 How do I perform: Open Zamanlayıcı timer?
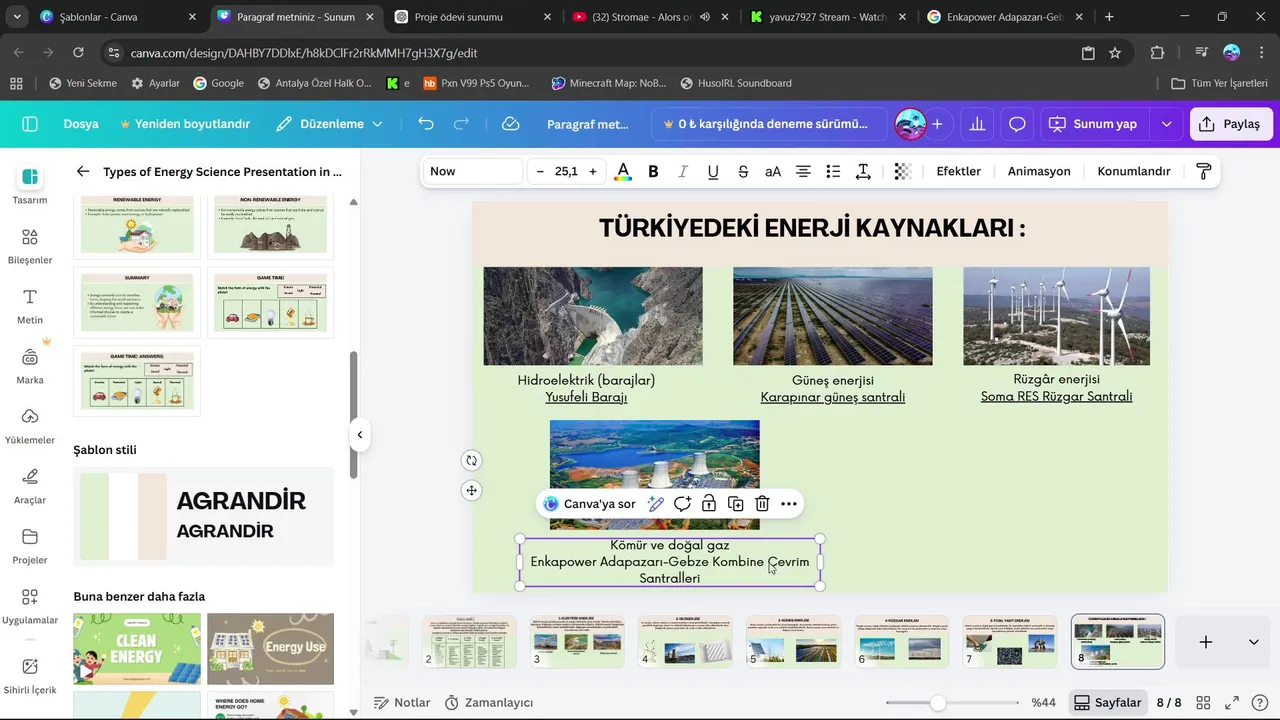coord(488,703)
